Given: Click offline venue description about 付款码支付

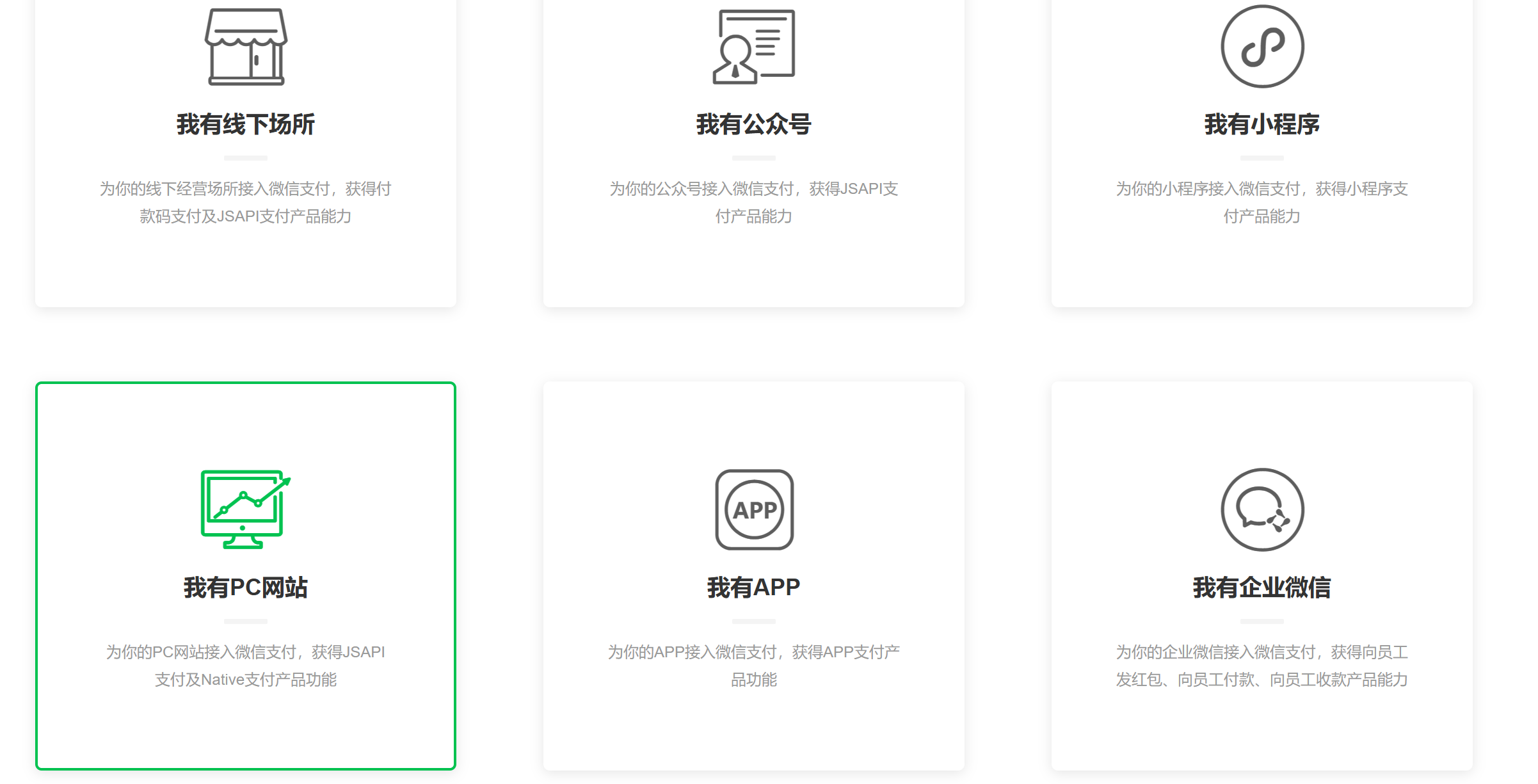Looking at the screenshot, I should click(246, 202).
